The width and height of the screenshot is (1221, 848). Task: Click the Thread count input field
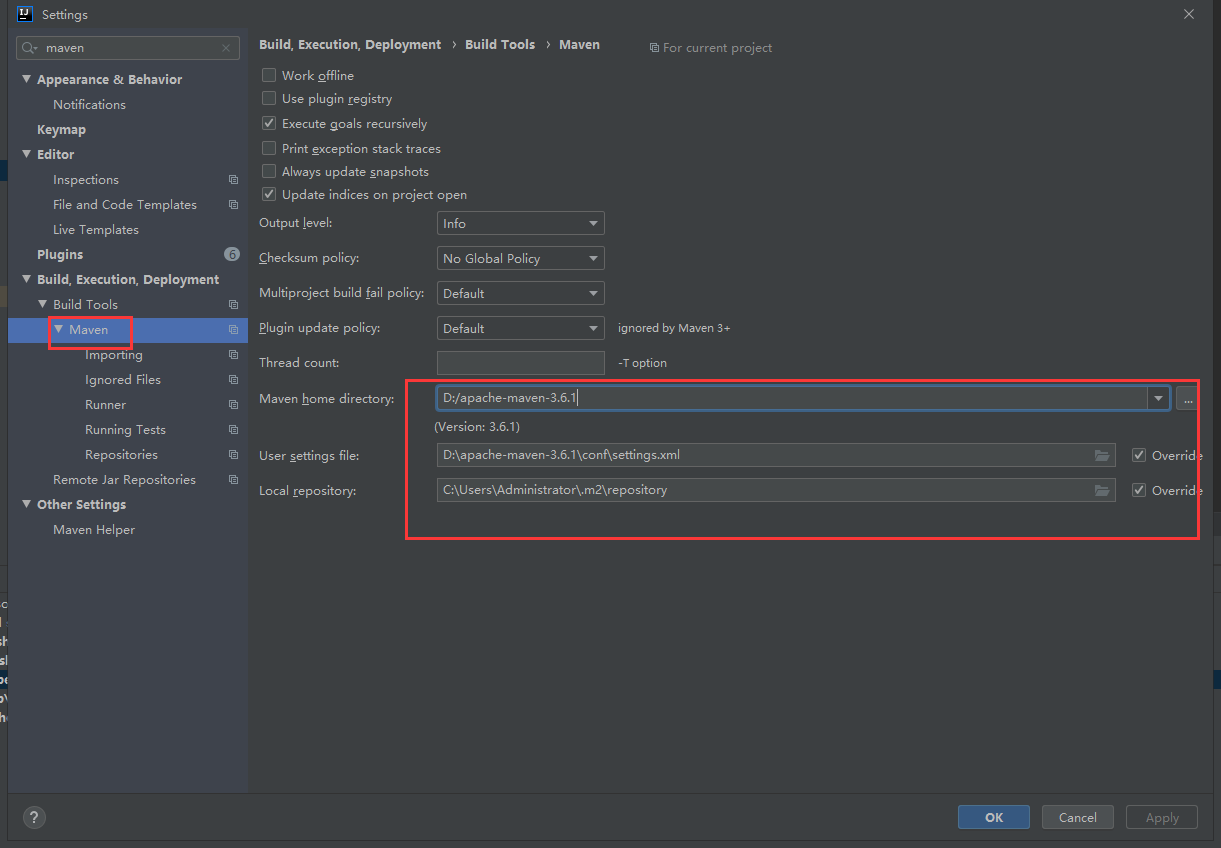[521, 363]
